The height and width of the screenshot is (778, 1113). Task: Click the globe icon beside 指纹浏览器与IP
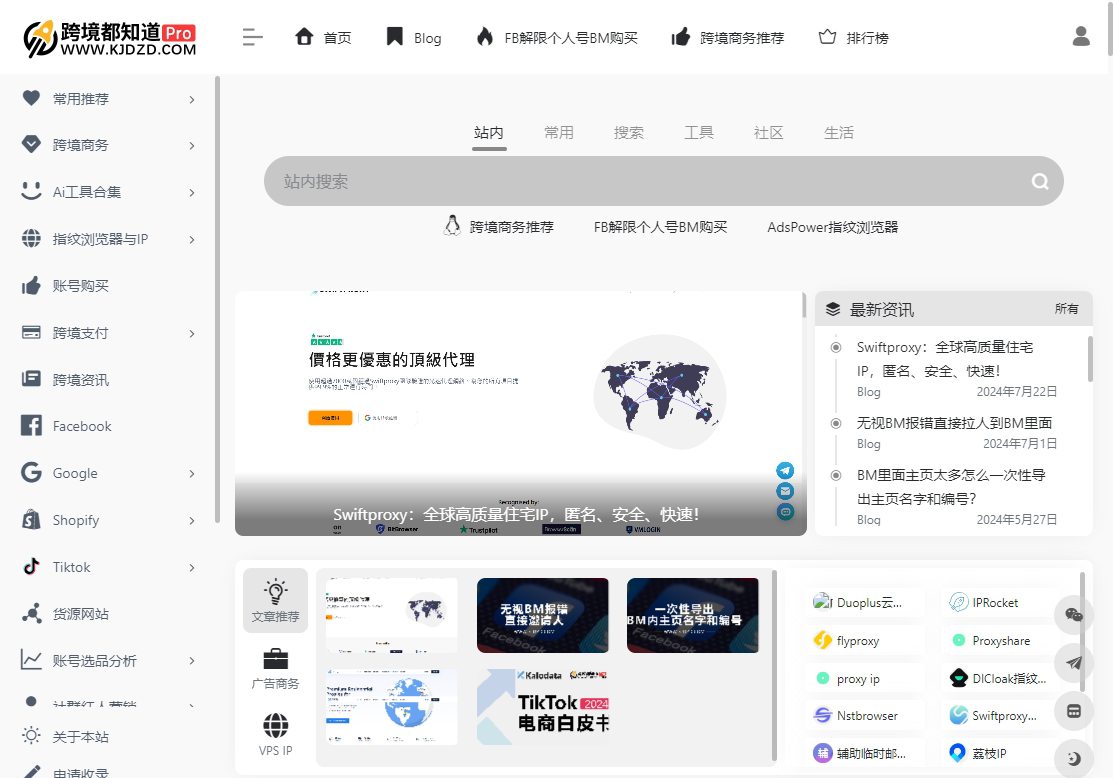(x=31, y=239)
